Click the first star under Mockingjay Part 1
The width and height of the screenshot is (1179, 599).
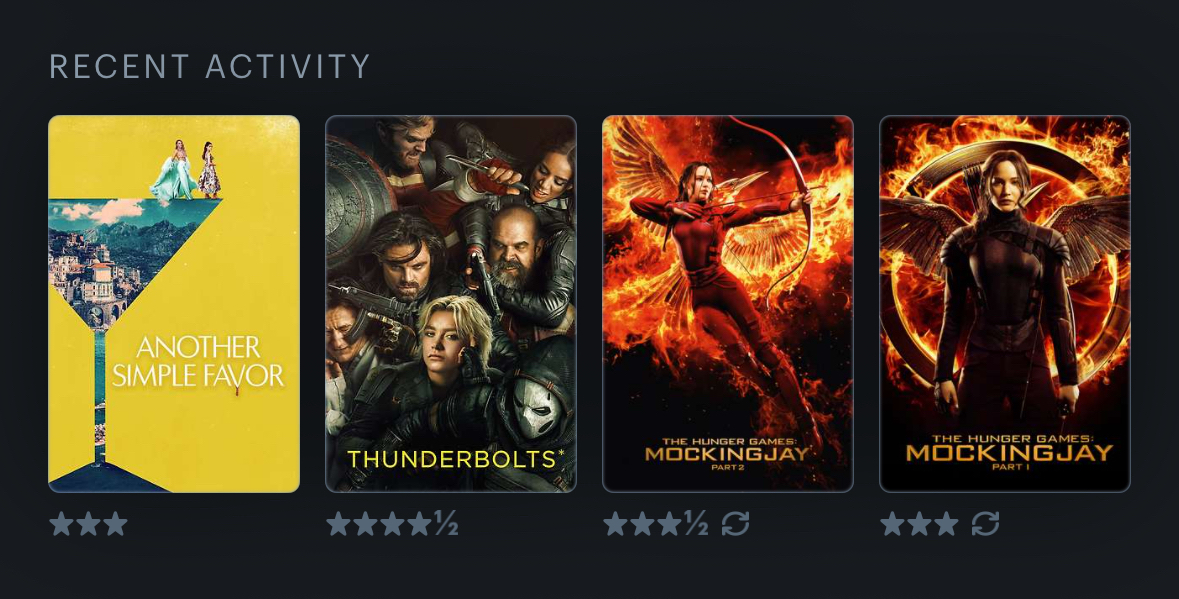coord(892,524)
